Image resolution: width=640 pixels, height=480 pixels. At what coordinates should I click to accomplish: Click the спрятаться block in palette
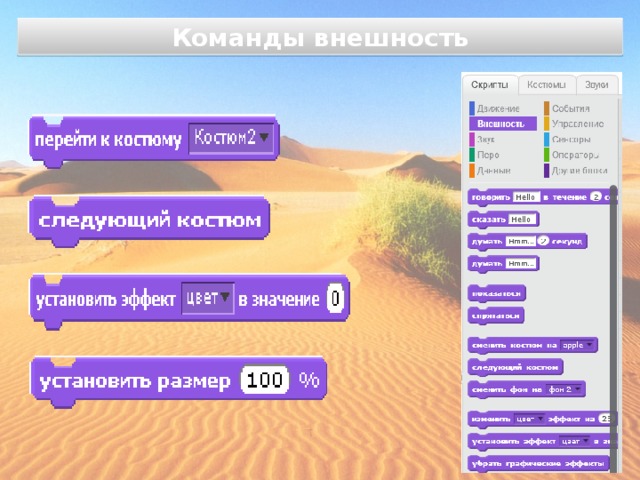coord(496,316)
